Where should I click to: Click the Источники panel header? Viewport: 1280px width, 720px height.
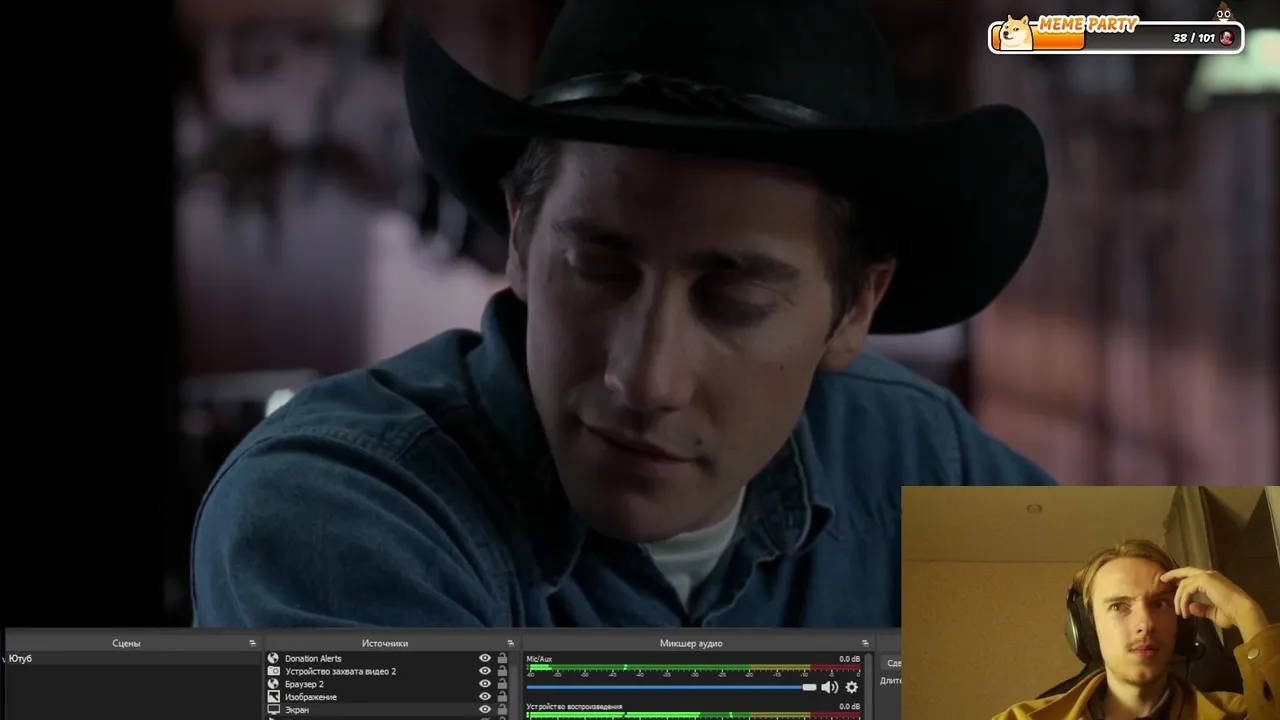tap(390, 643)
